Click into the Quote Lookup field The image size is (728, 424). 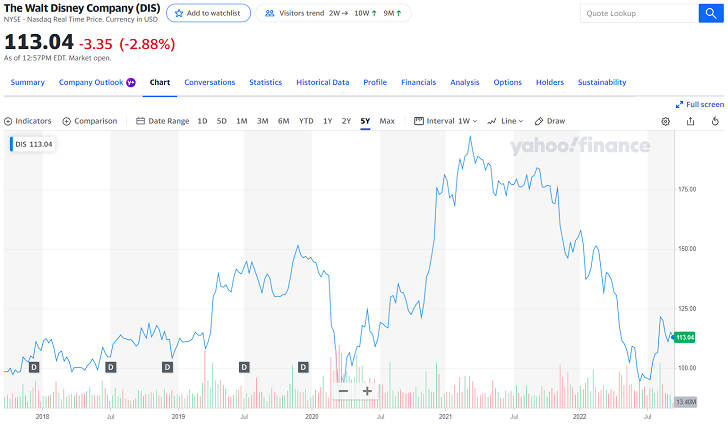638,14
